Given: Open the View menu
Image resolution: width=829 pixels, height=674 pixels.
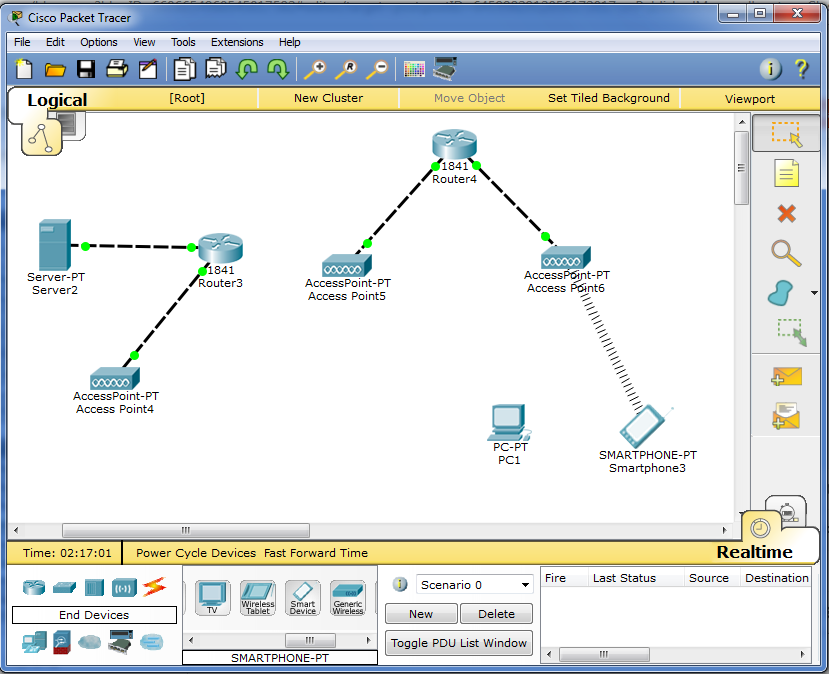Looking at the screenshot, I should point(144,42).
